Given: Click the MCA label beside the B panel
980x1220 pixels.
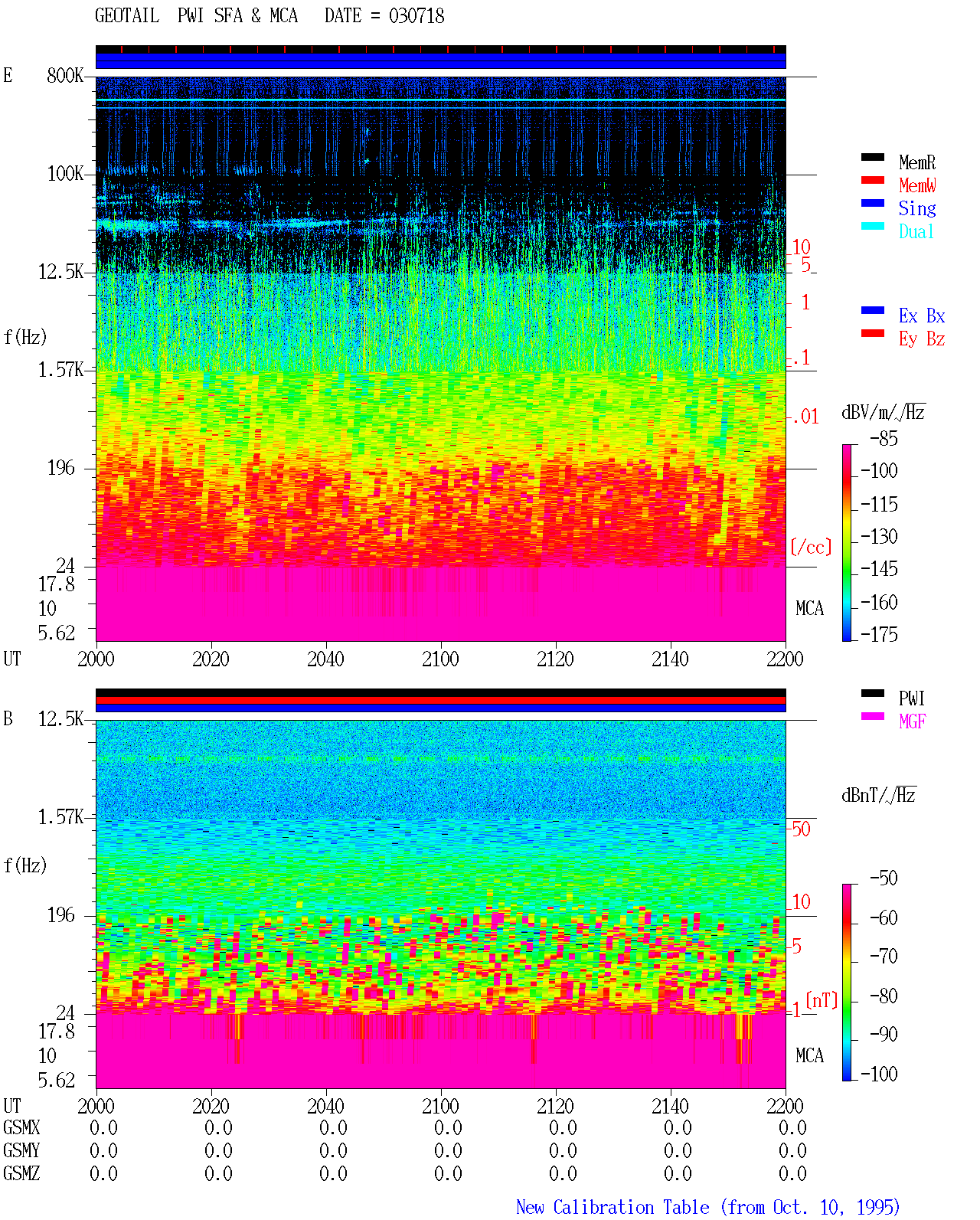Looking at the screenshot, I should click(x=809, y=1055).
